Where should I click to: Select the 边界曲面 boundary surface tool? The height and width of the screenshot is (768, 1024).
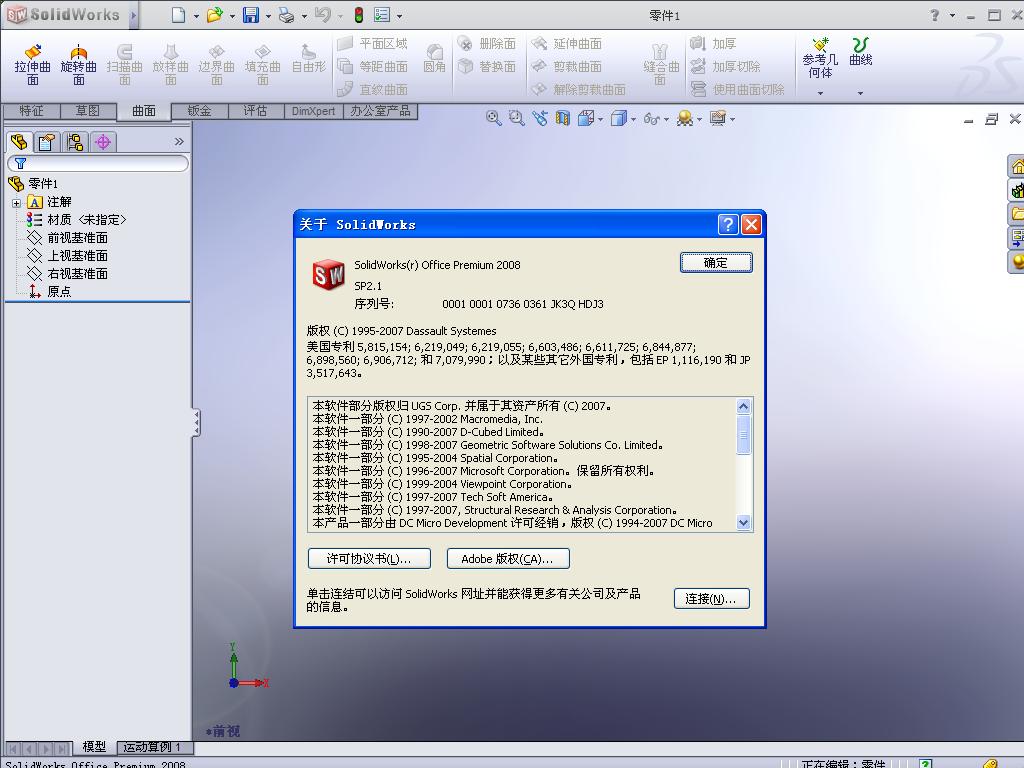coord(216,65)
